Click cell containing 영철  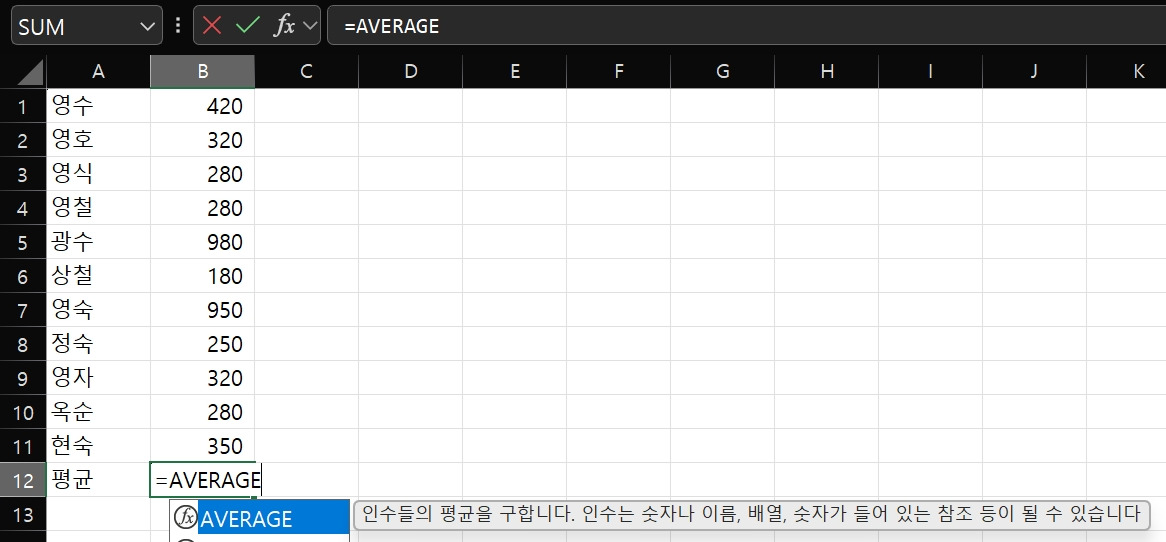tap(98, 209)
